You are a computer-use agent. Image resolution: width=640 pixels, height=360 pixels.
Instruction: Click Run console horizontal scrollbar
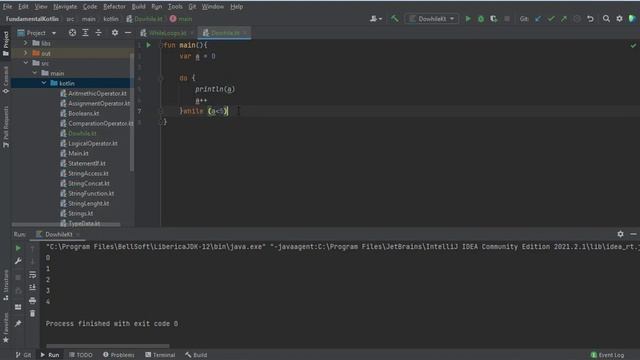pos(108,346)
